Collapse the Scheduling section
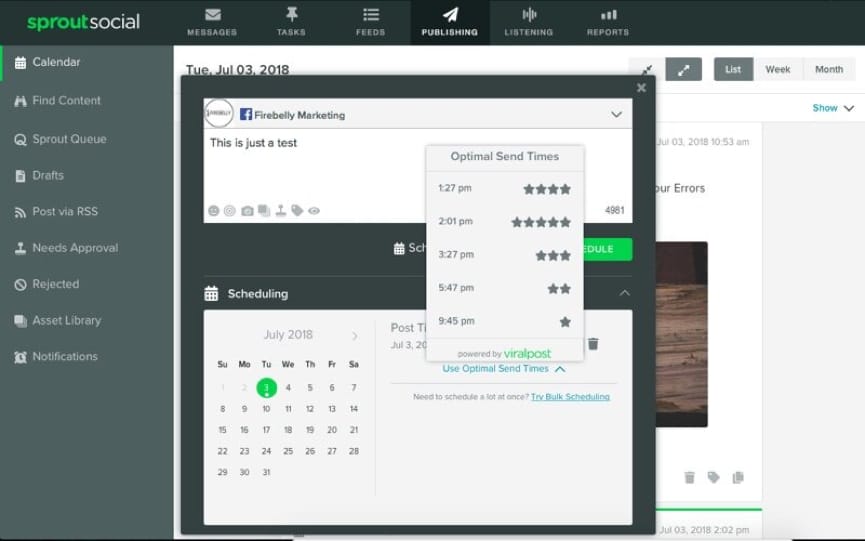Image resolution: width=865 pixels, height=541 pixels. tap(624, 293)
